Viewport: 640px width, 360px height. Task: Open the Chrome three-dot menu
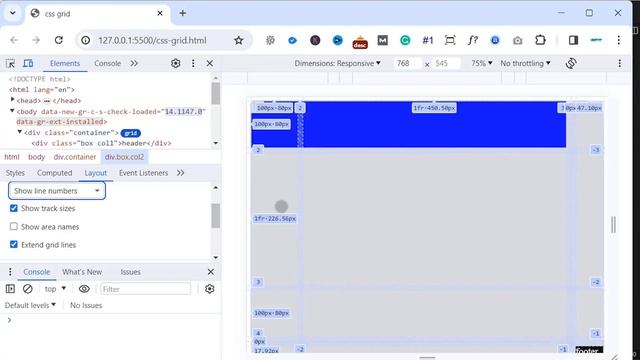(618, 40)
